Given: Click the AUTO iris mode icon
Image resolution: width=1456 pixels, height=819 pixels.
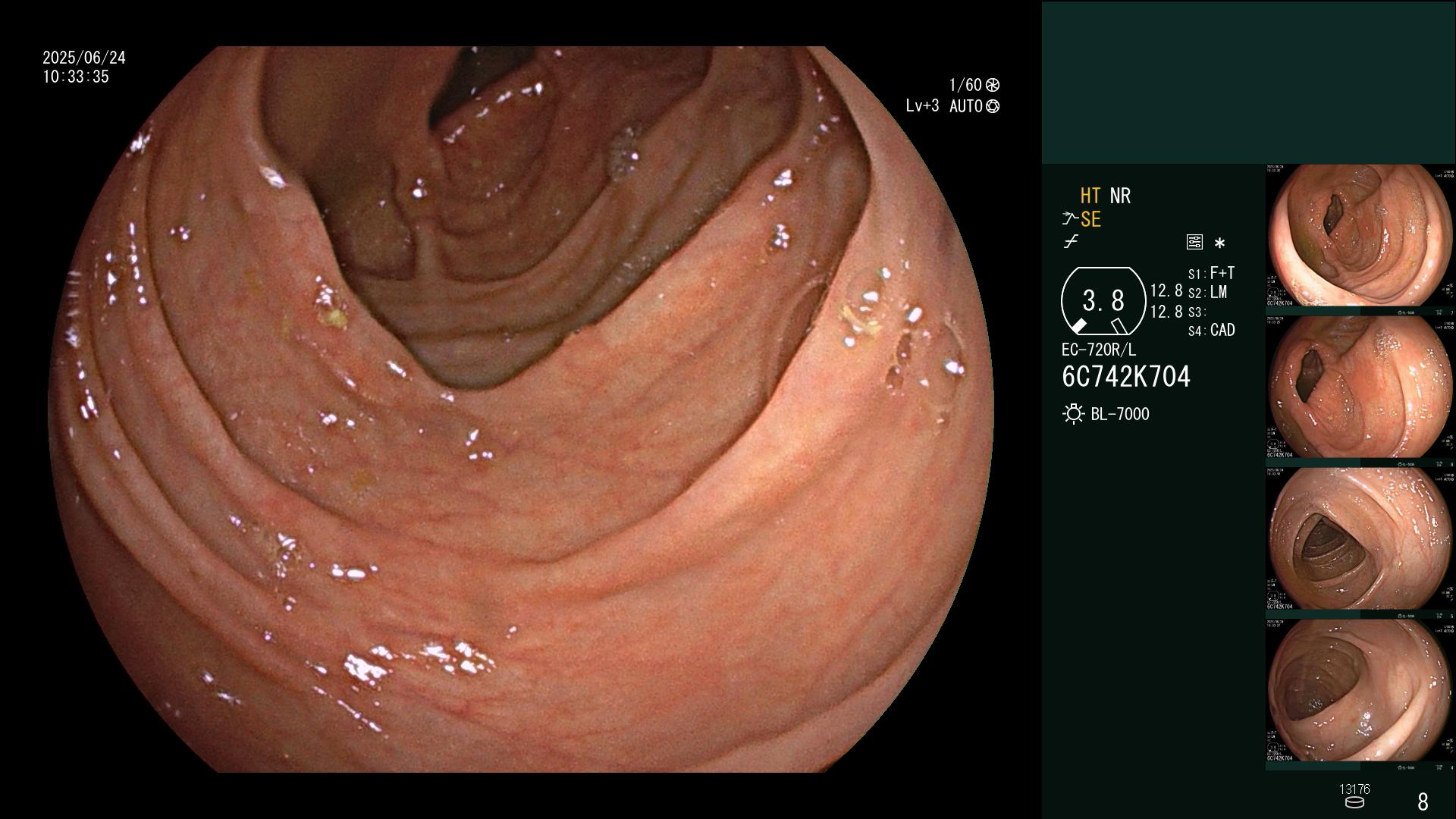Looking at the screenshot, I should pos(992,106).
